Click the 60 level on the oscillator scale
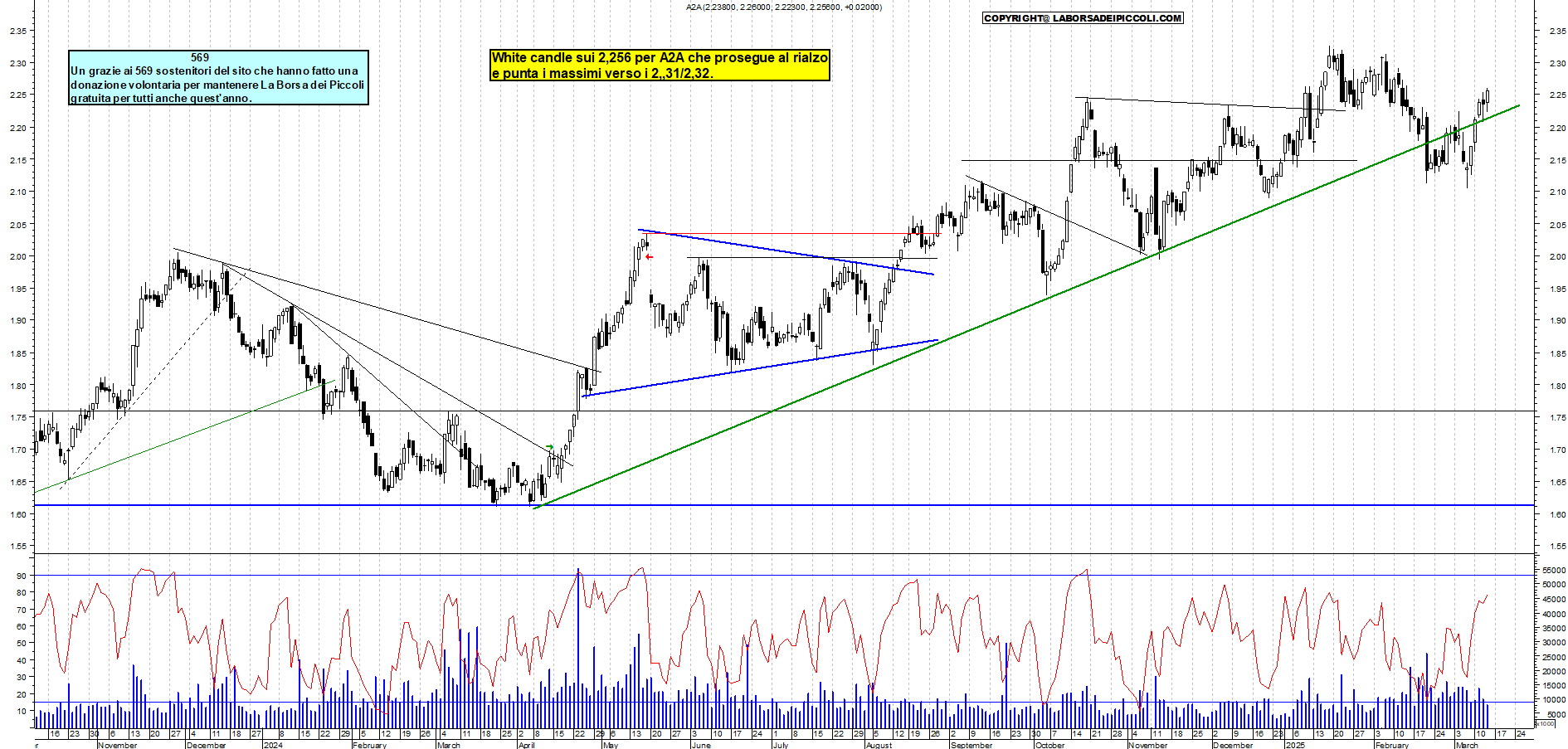The height and width of the screenshot is (749, 1568). pyautogui.click(x=21, y=626)
